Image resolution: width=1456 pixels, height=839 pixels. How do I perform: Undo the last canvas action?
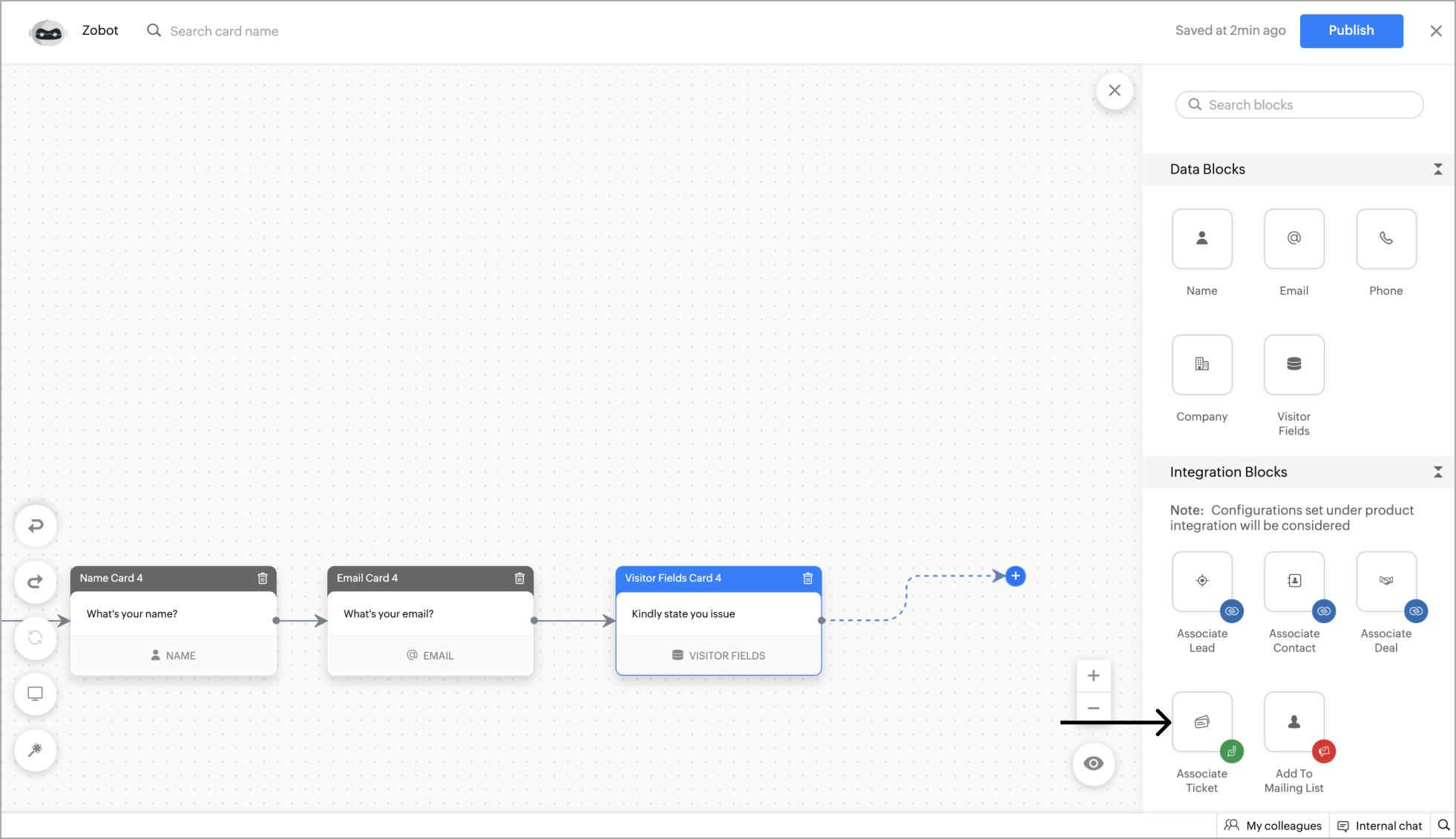[x=35, y=525]
